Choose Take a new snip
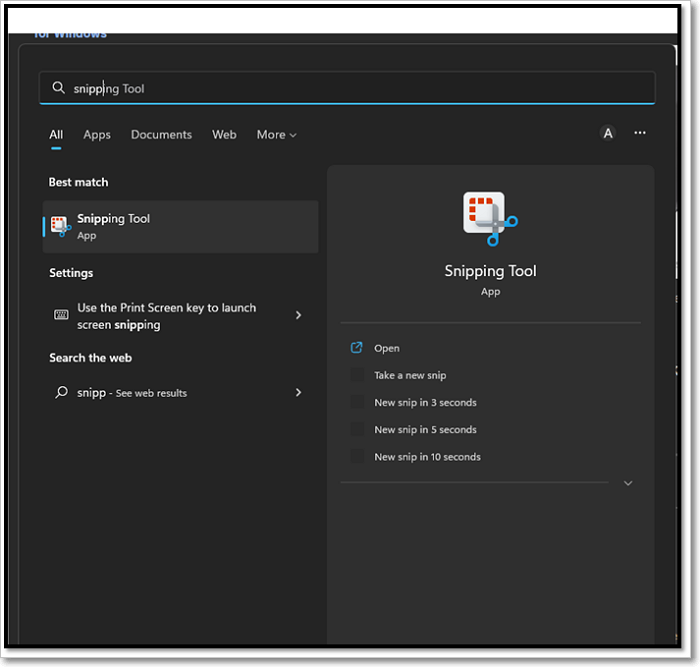The width and height of the screenshot is (700, 667). tap(410, 375)
